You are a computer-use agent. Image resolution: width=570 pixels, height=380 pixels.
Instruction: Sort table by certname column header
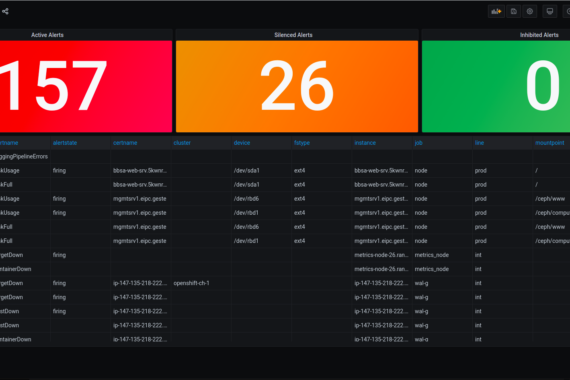(x=125, y=143)
